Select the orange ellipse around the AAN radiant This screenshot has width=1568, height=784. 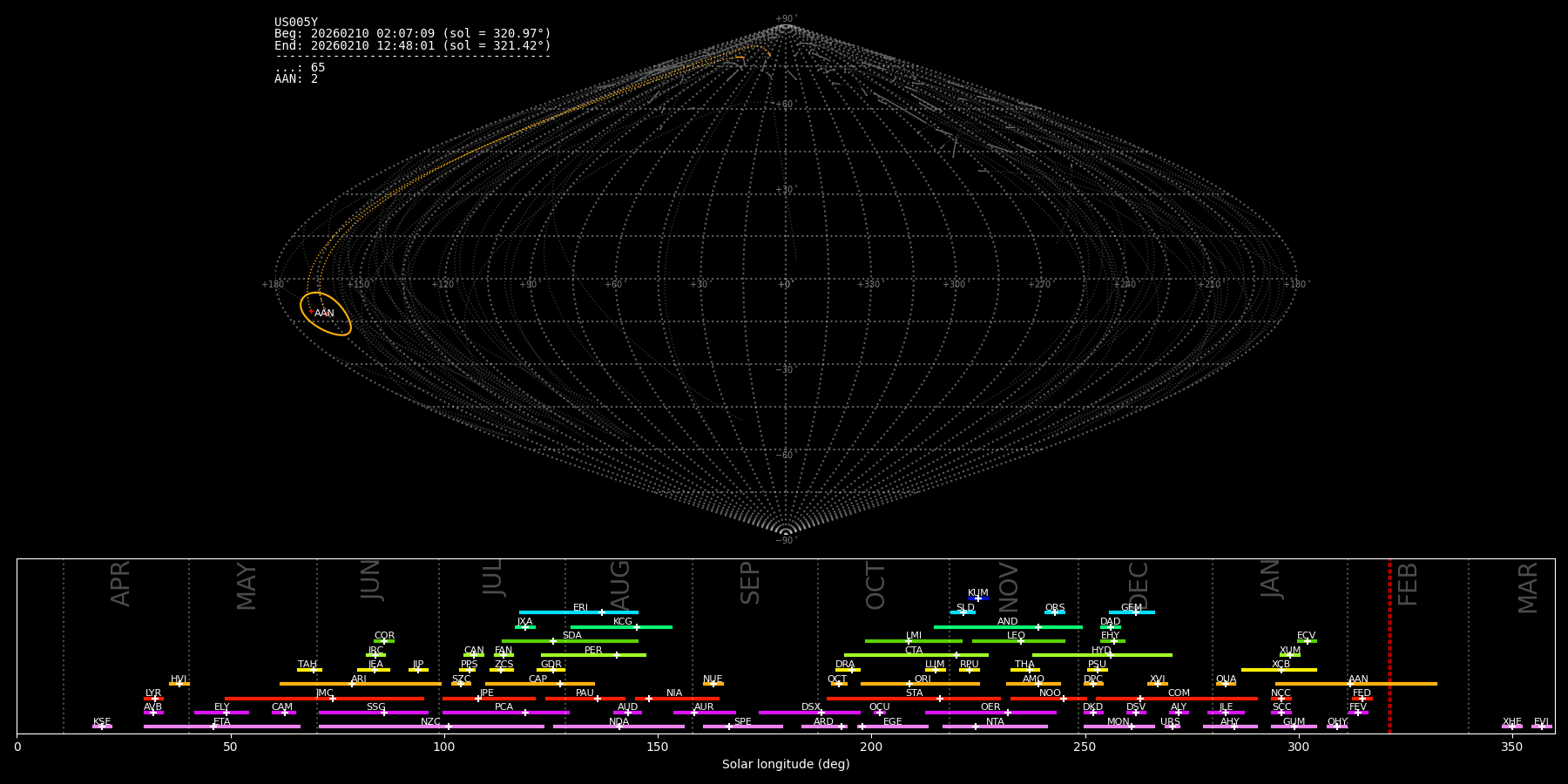(x=326, y=314)
